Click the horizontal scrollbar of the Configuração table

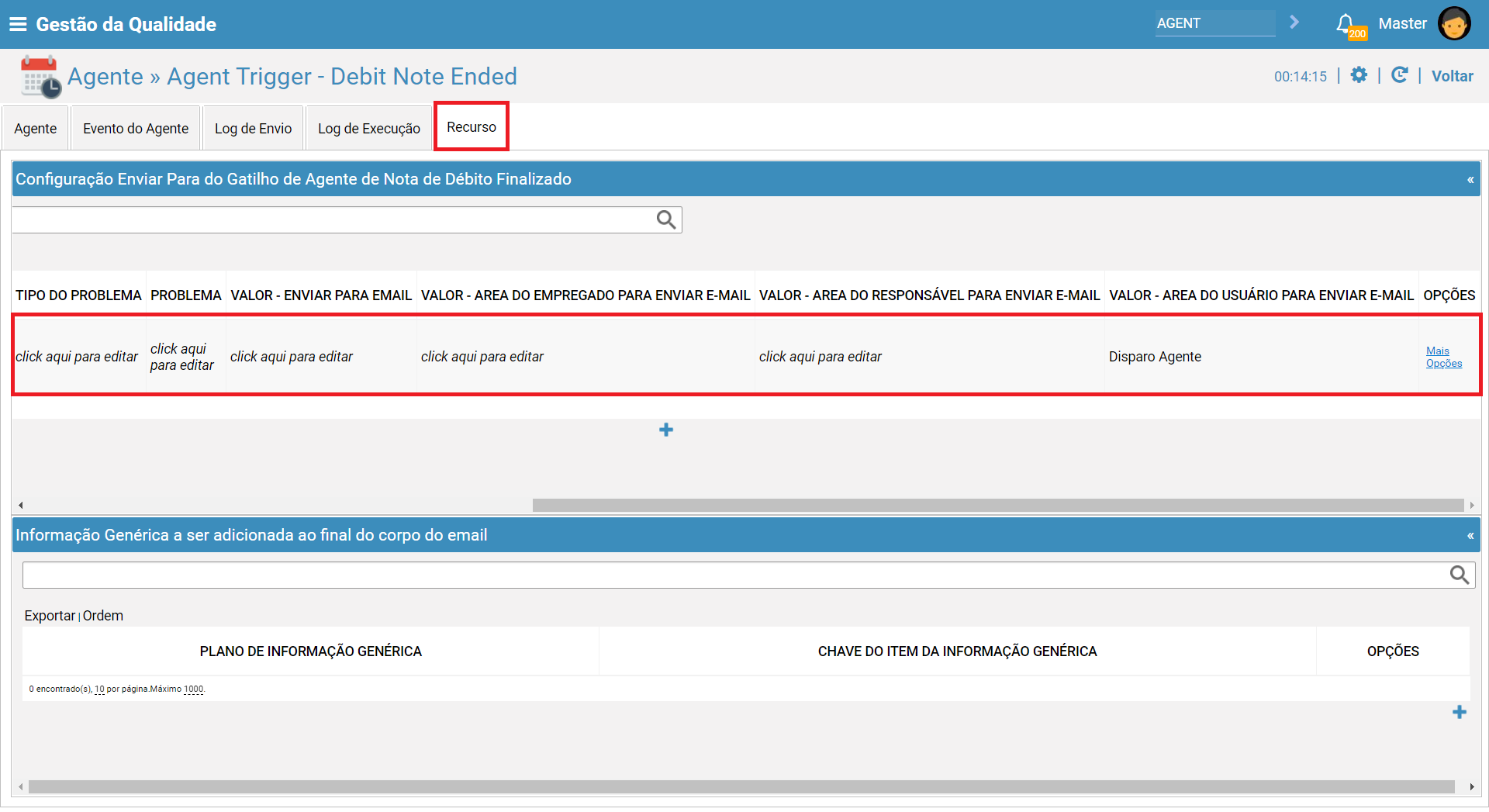pyautogui.click(x=998, y=505)
